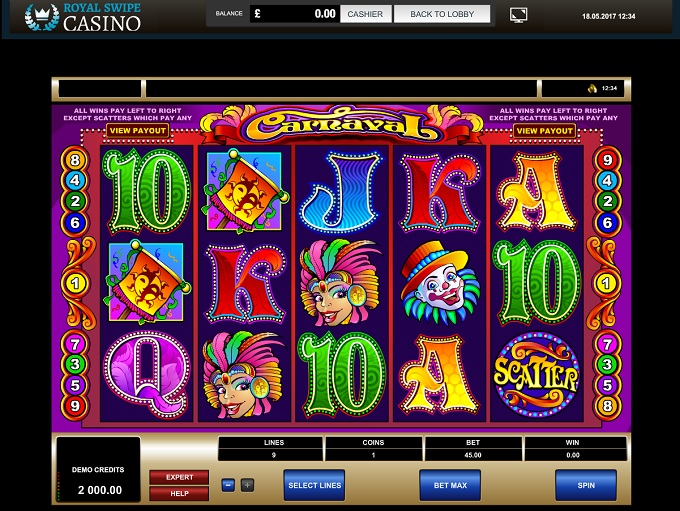Spin the reels

586,485
